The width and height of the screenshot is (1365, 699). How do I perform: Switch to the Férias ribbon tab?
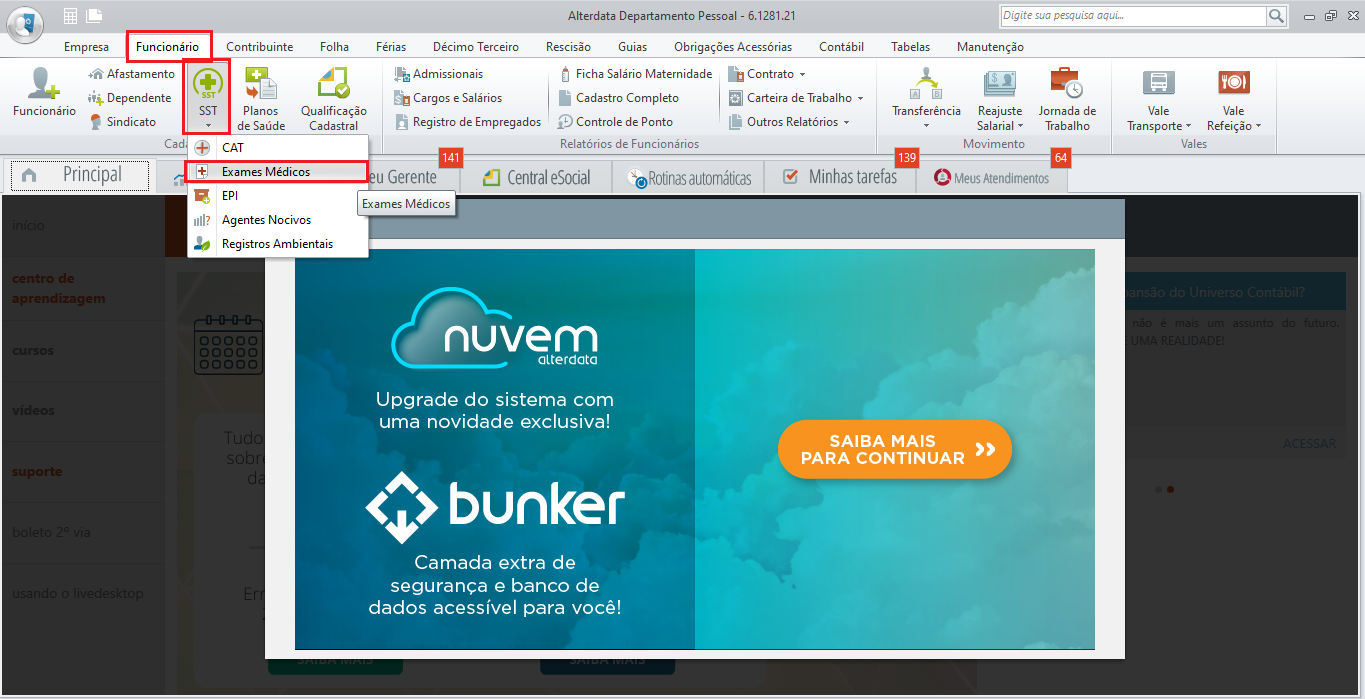pos(391,47)
